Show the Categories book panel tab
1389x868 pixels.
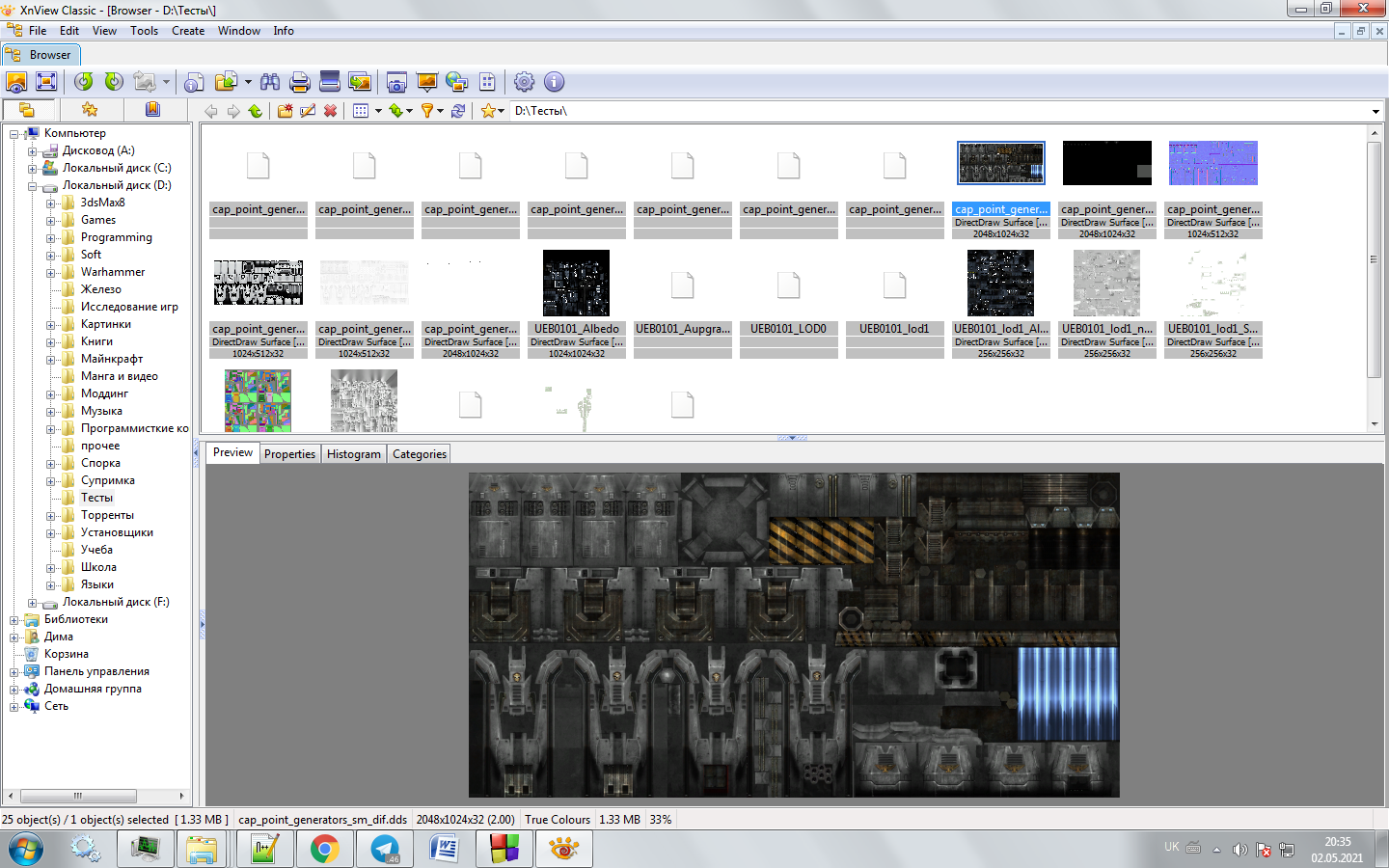152,110
